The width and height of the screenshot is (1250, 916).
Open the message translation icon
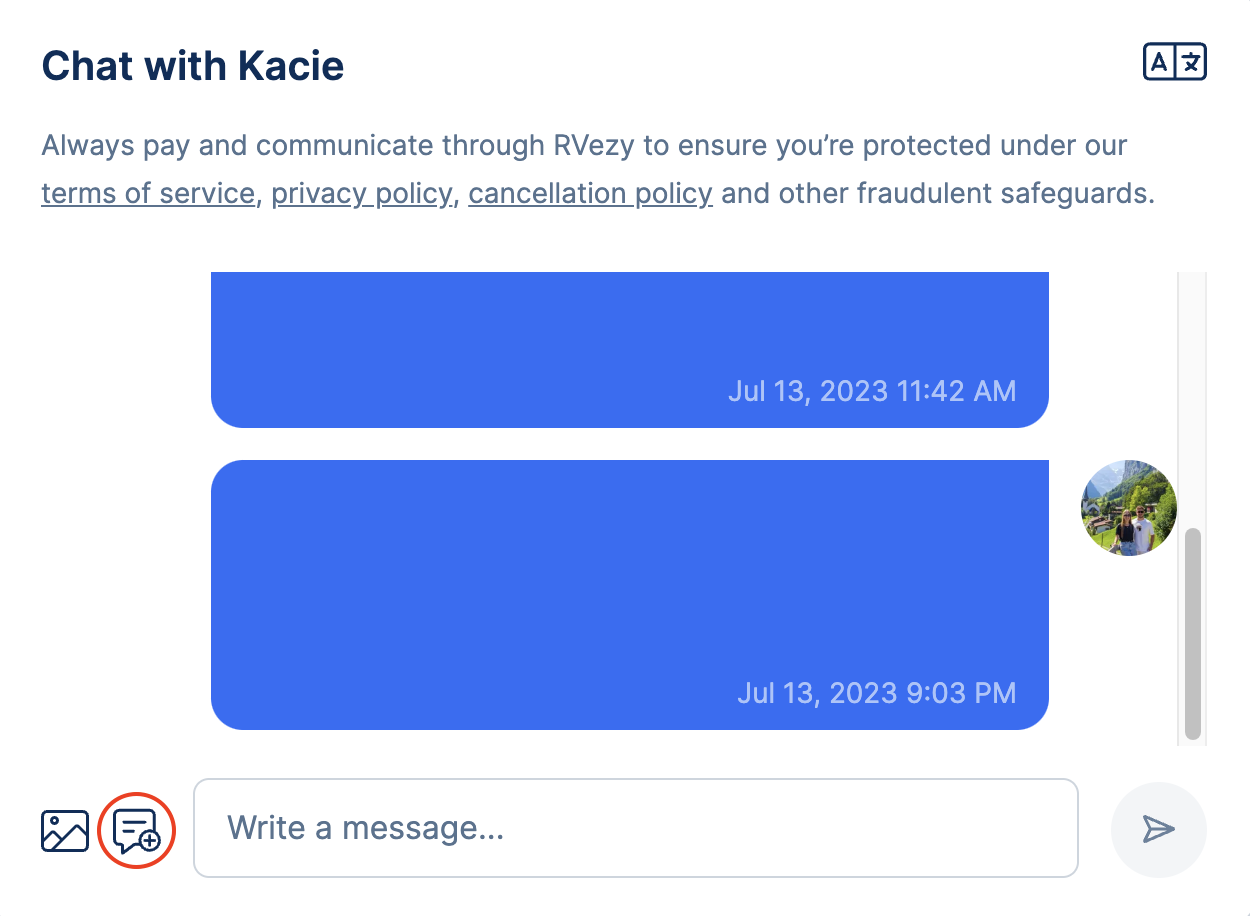click(x=1174, y=63)
